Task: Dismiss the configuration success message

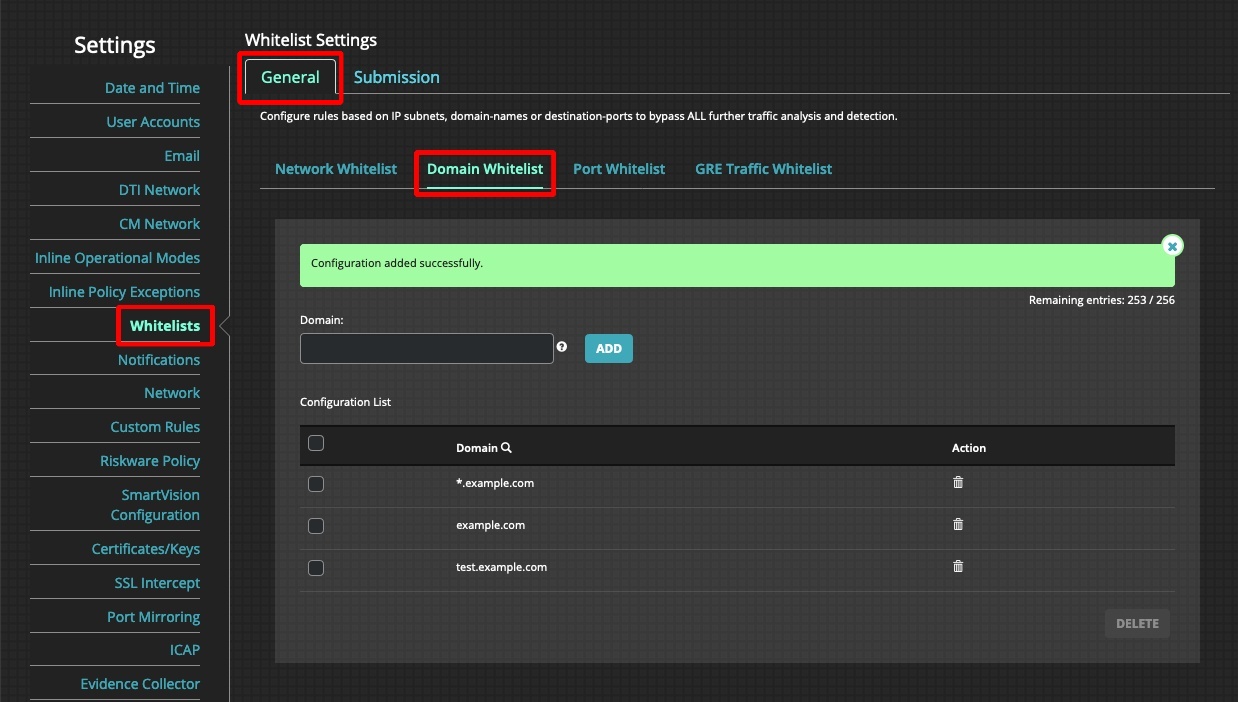Action: point(1171,245)
